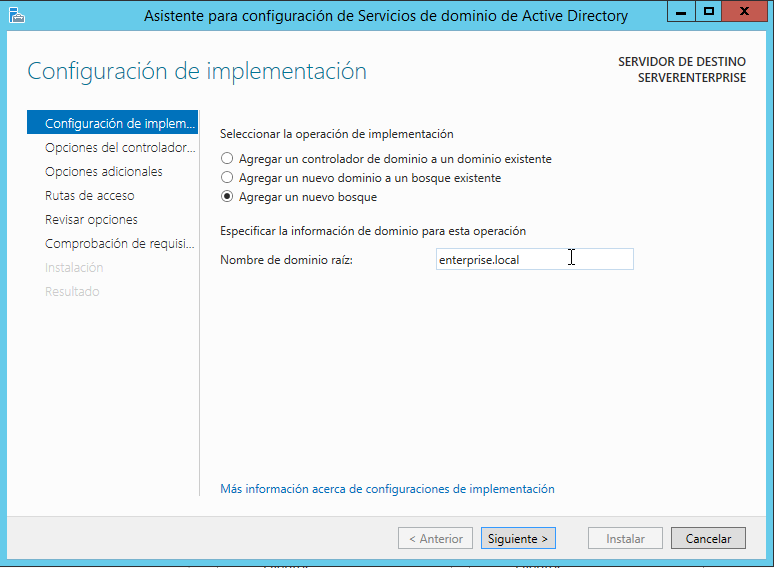Cancel the wizard with 'Cancelar'

click(708, 538)
